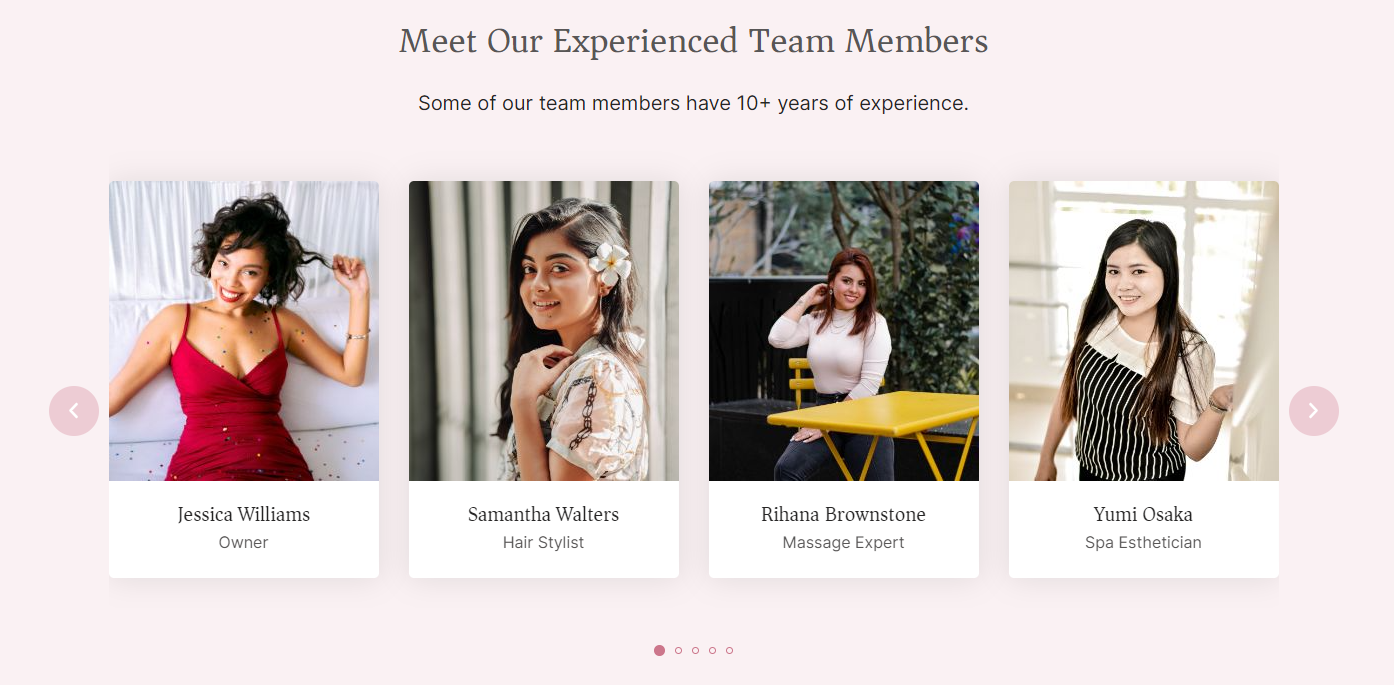Select the last pagination dot

[x=728, y=650]
